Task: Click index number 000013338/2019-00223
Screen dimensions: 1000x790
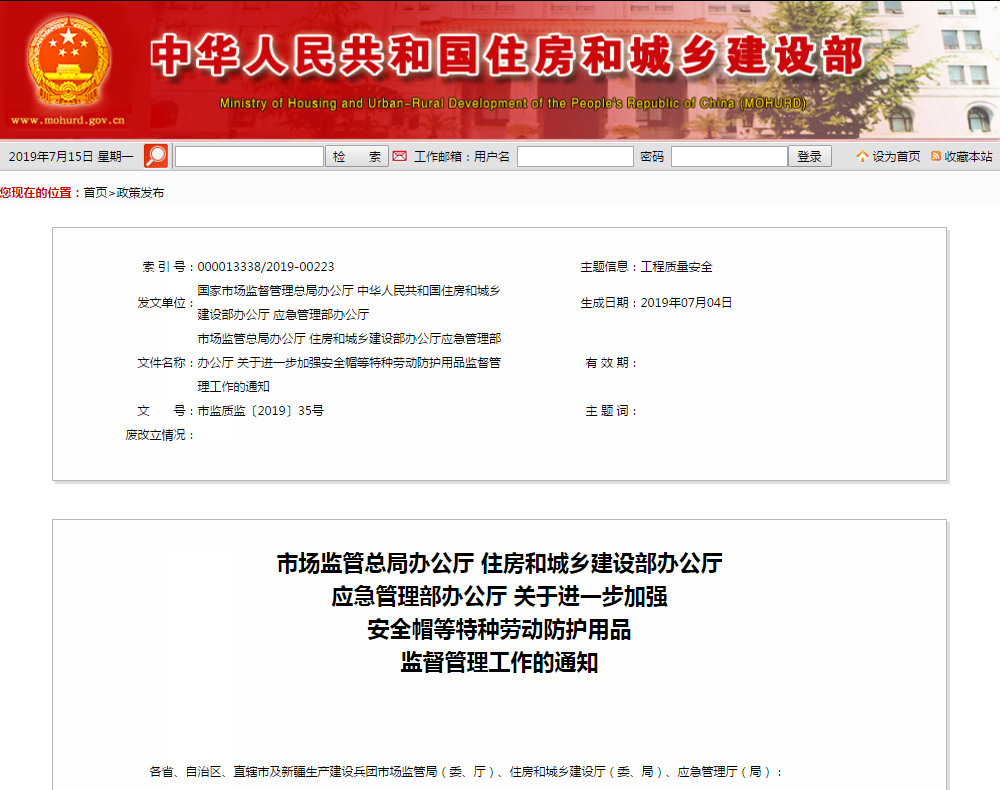Action: pos(266,267)
